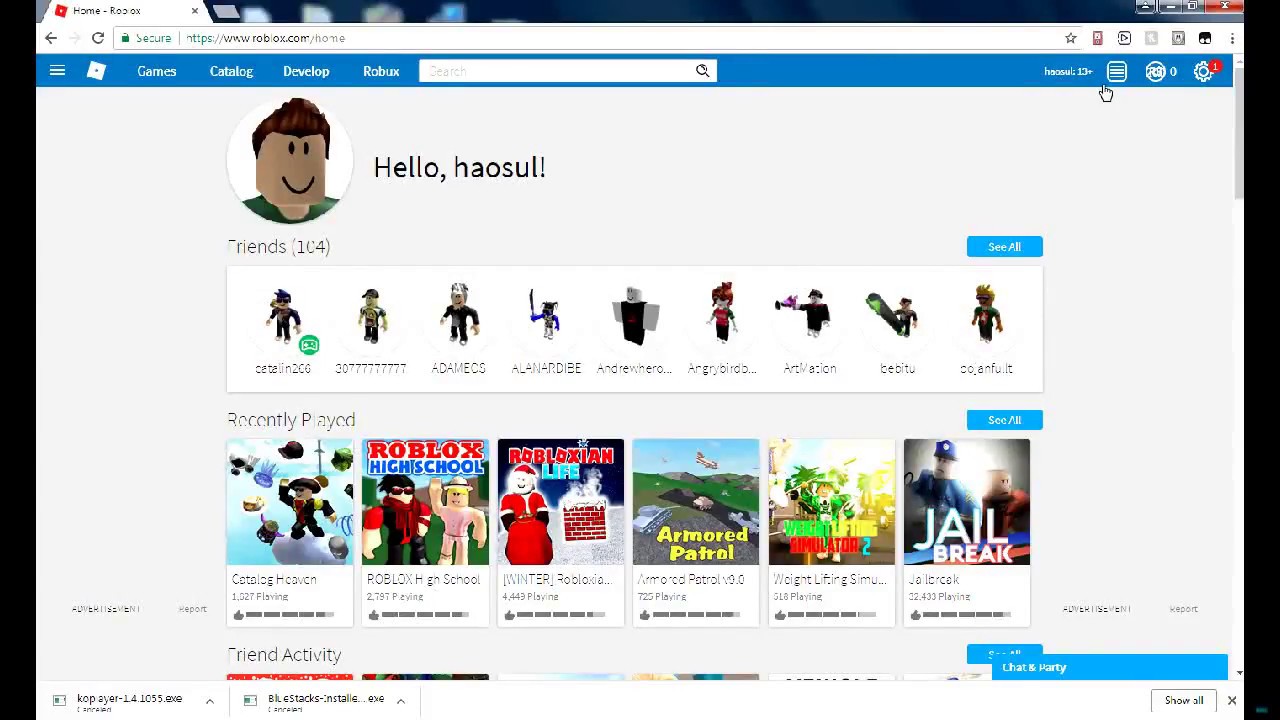Bookmark this page with the star icon

[1071, 38]
